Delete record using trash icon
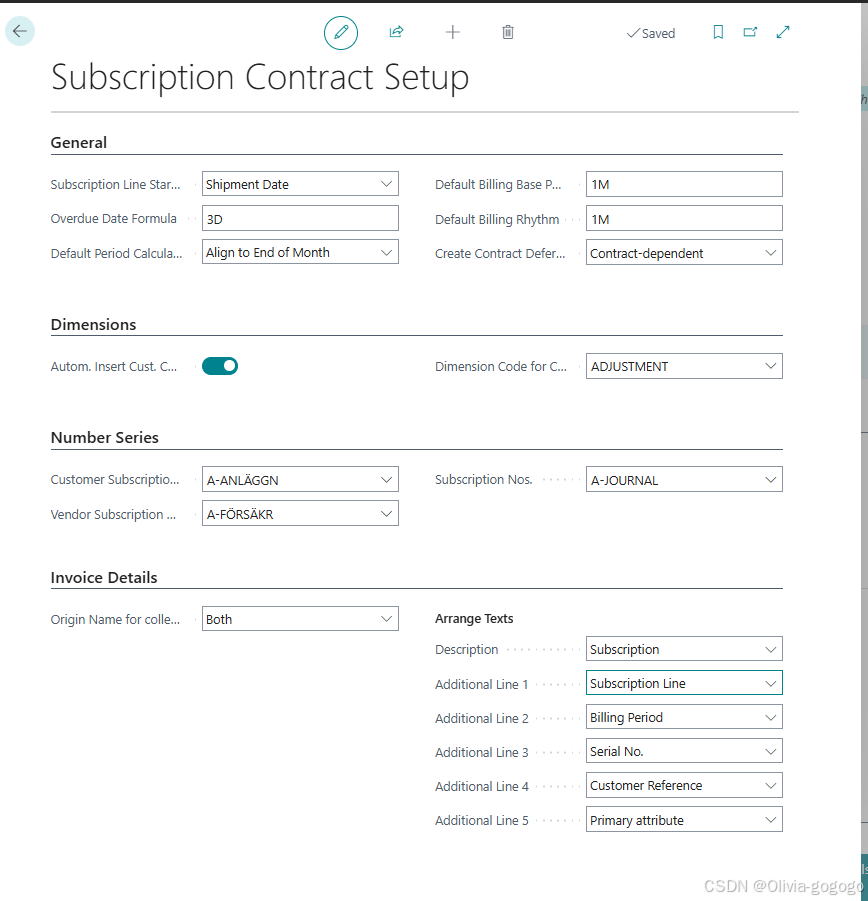Screen dimensions: 868x901 coord(507,32)
